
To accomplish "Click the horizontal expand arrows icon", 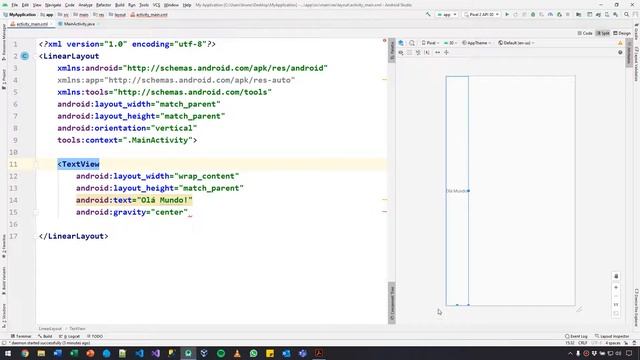I will [x=438, y=53].
